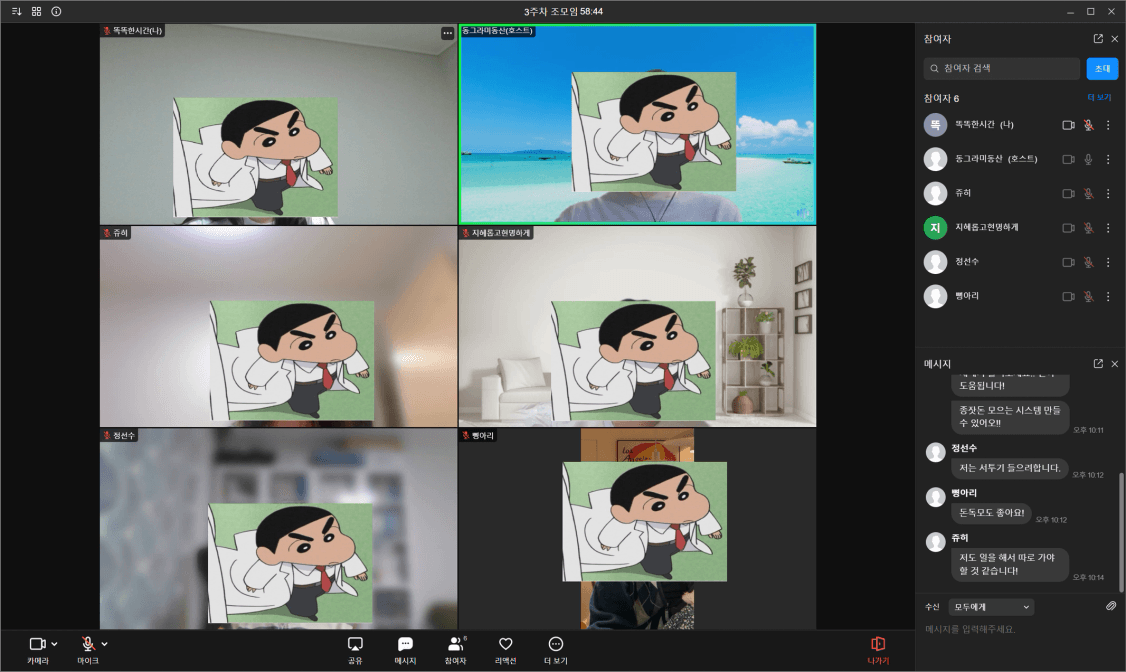Toggle camera icon for 동그라미동산 (호스트)

1069,159
